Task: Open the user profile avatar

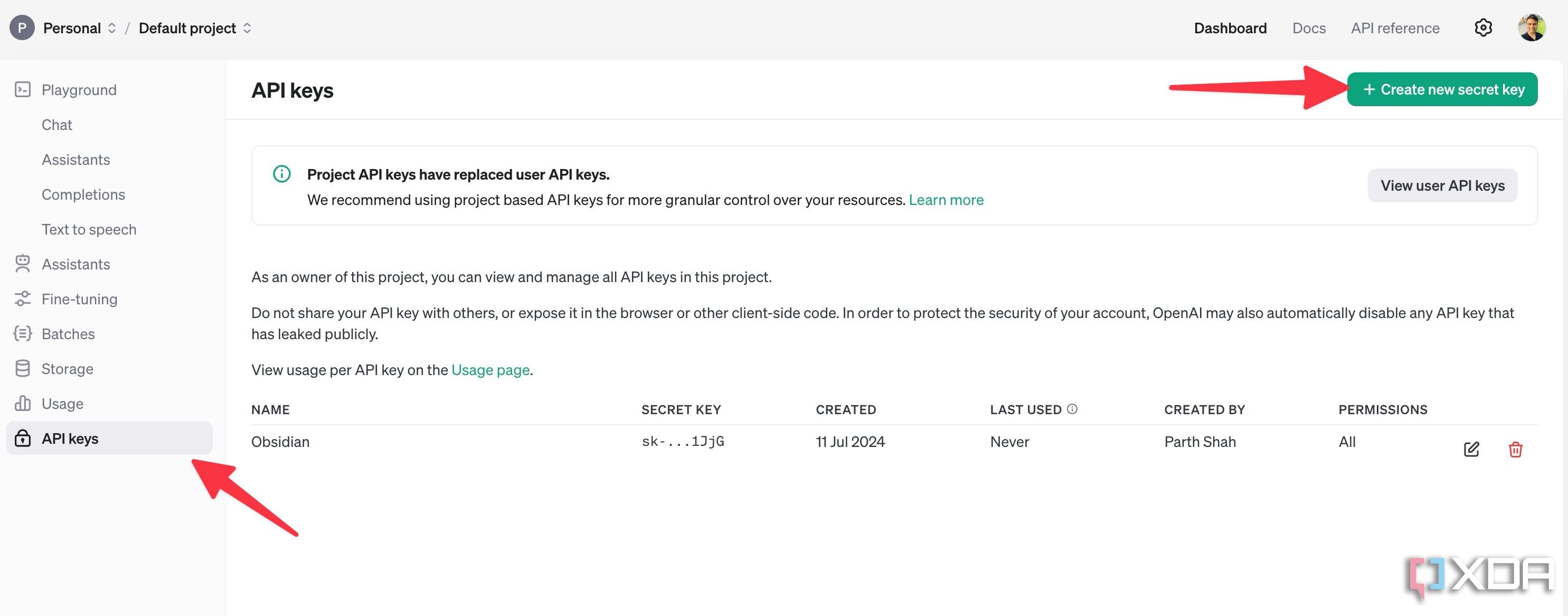Action: pos(1532,28)
